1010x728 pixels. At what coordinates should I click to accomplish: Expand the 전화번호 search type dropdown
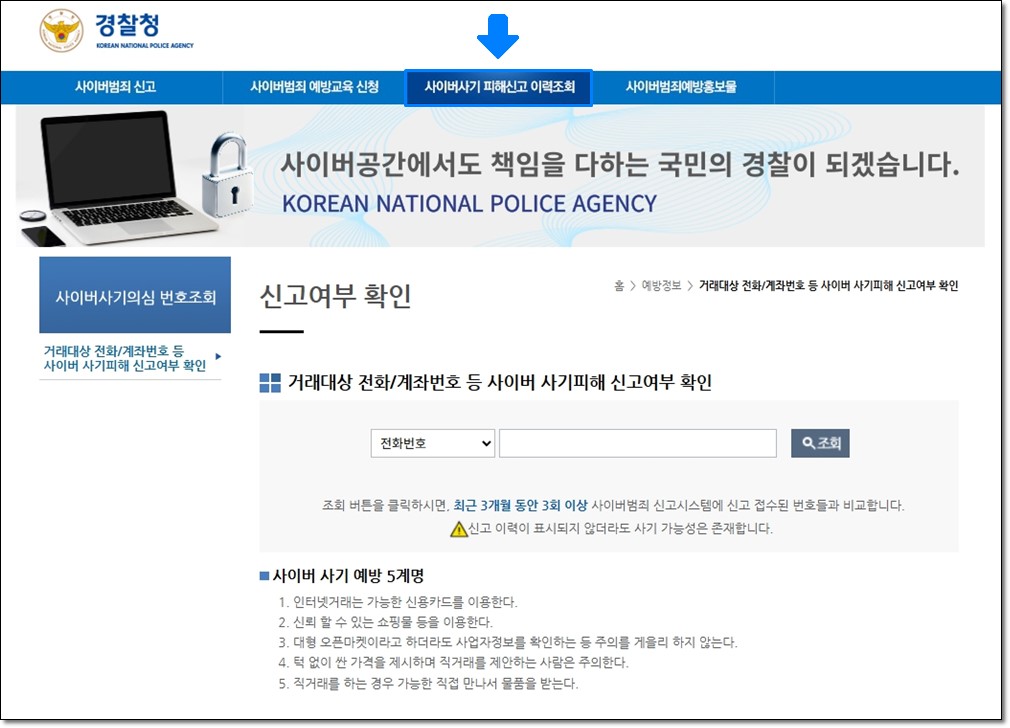click(x=432, y=443)
